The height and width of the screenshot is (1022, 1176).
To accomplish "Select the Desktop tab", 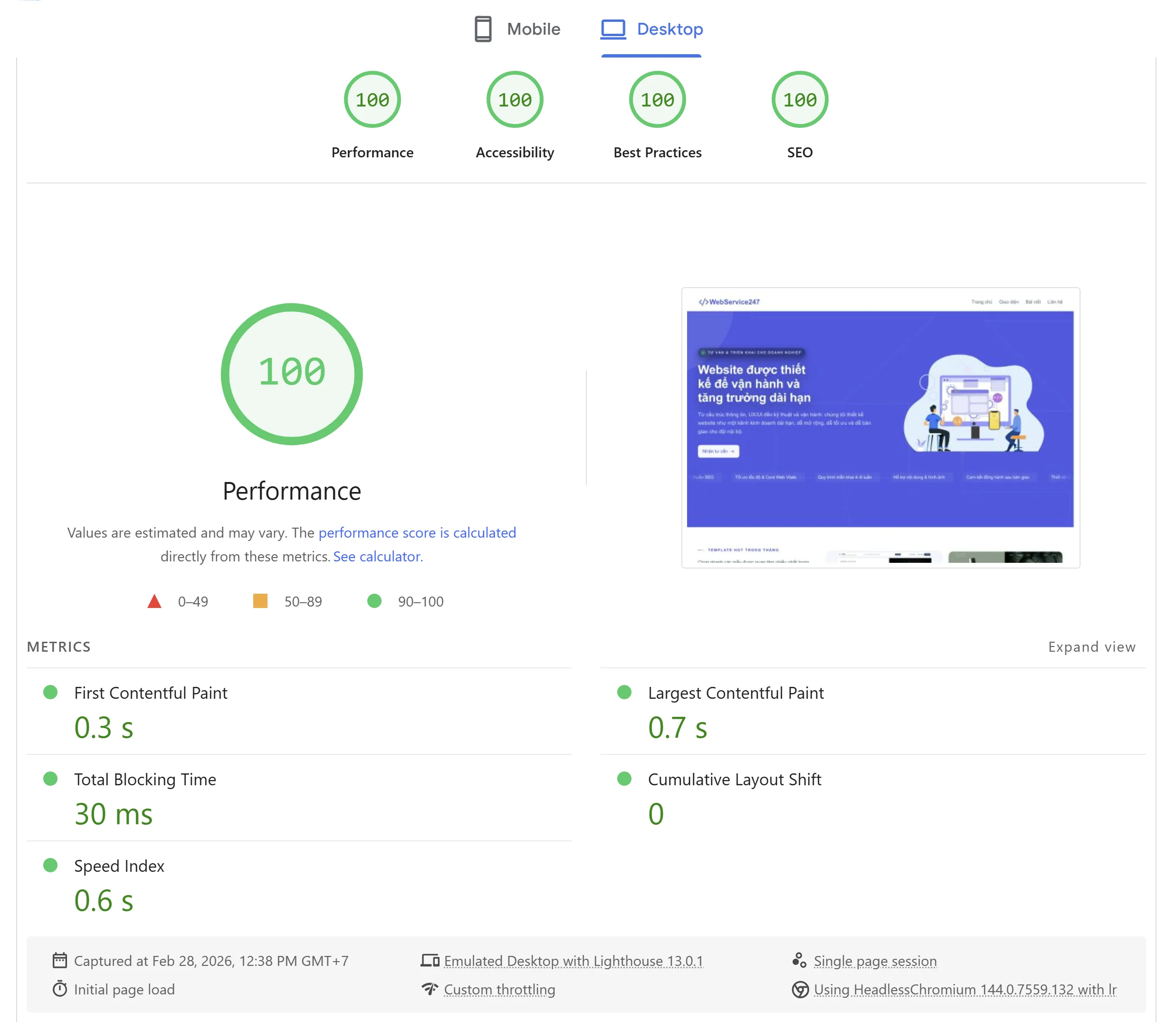I will (669, 29).
